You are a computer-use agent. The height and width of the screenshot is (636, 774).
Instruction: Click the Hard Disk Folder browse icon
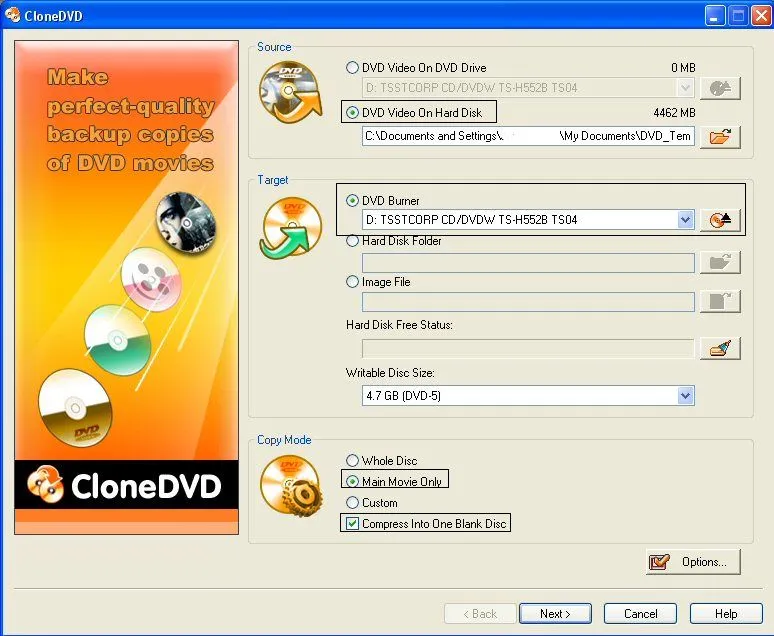[x=719, y=262]
